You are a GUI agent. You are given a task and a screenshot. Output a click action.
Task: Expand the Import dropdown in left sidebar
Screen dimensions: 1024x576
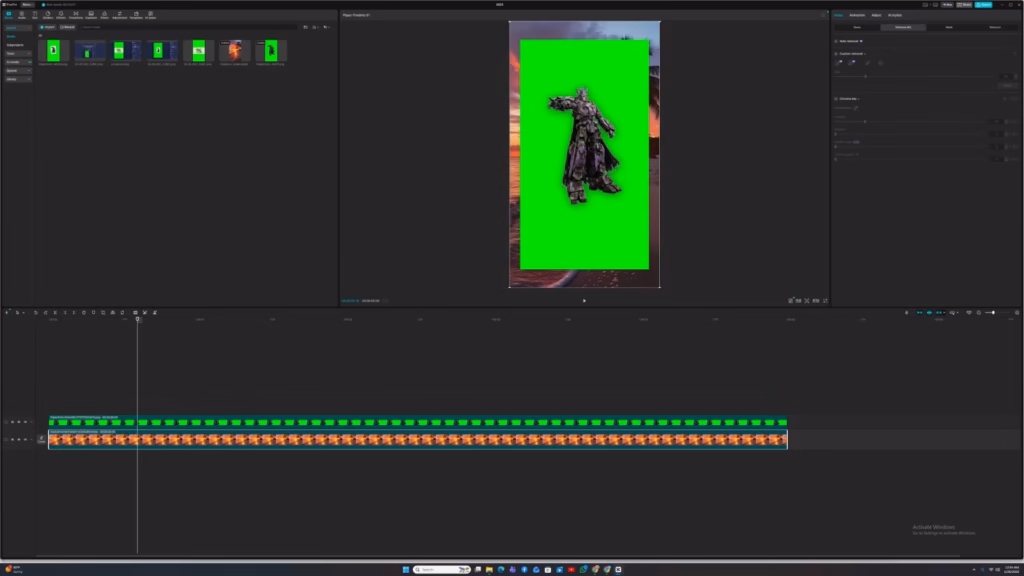[x=18, y=28]
